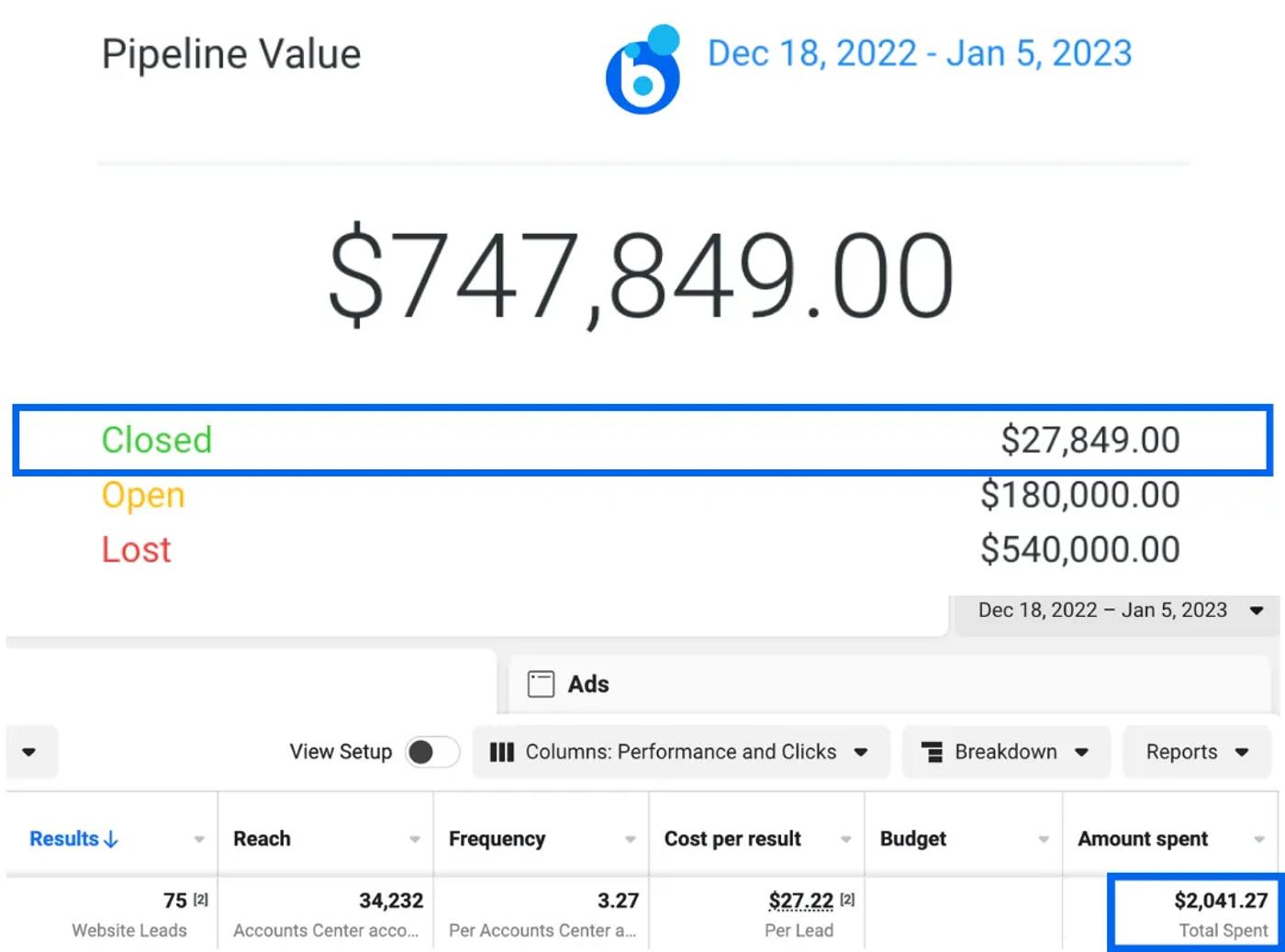Click the Website Leads caption

(x=129, y=931)
